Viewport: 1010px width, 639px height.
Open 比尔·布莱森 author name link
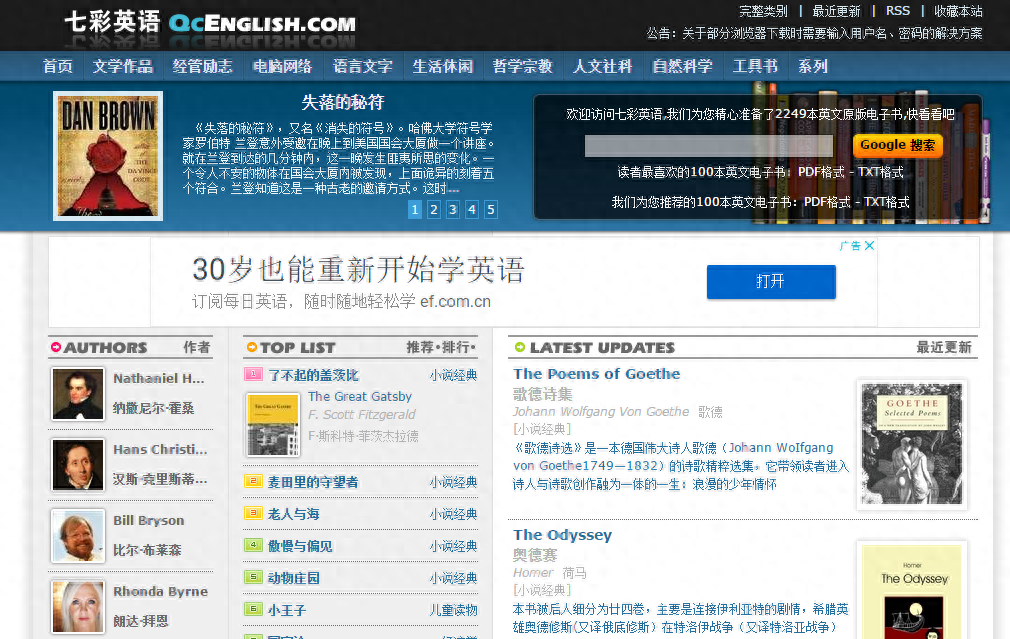click(x=147, y=550)
